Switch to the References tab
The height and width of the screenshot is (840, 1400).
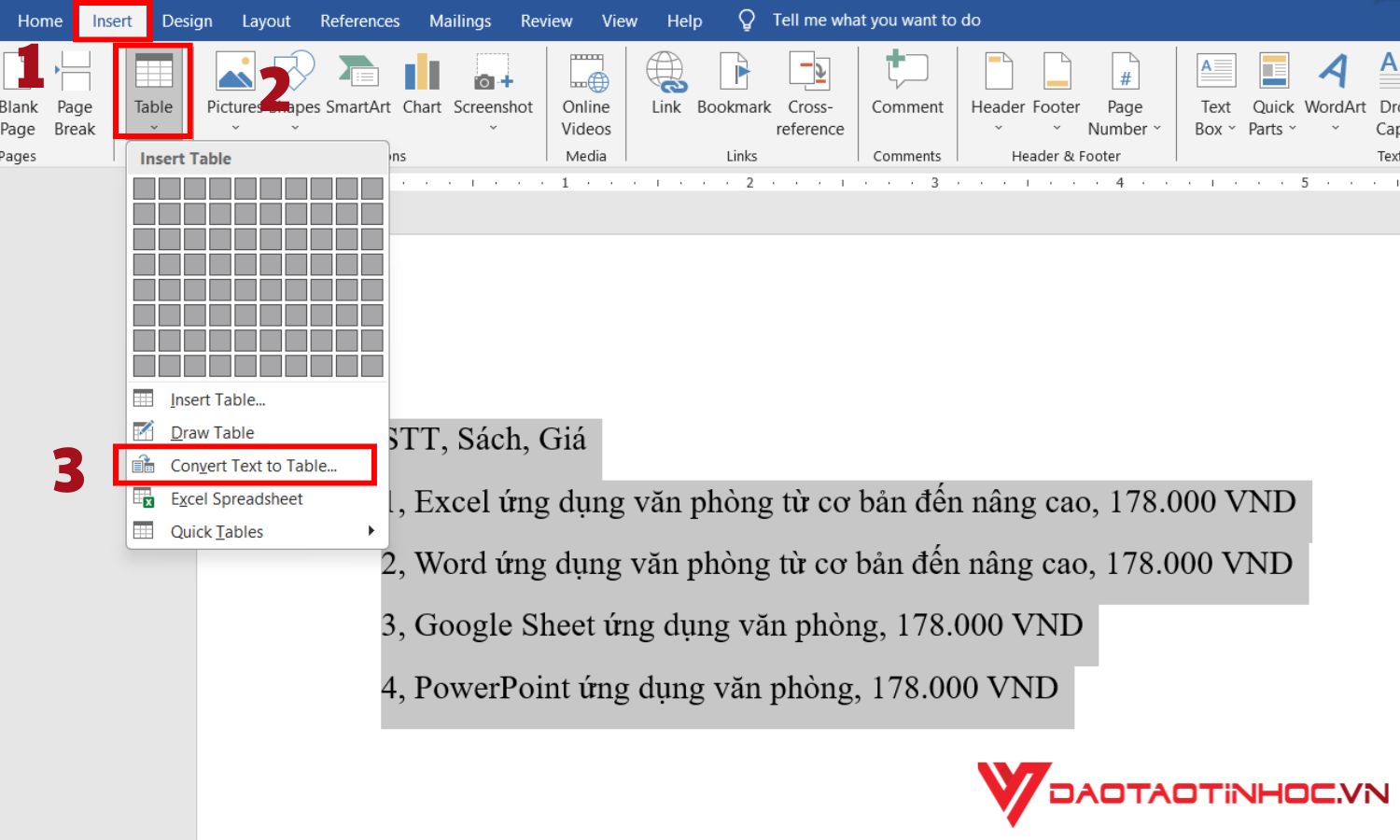[x=359, y=21]
